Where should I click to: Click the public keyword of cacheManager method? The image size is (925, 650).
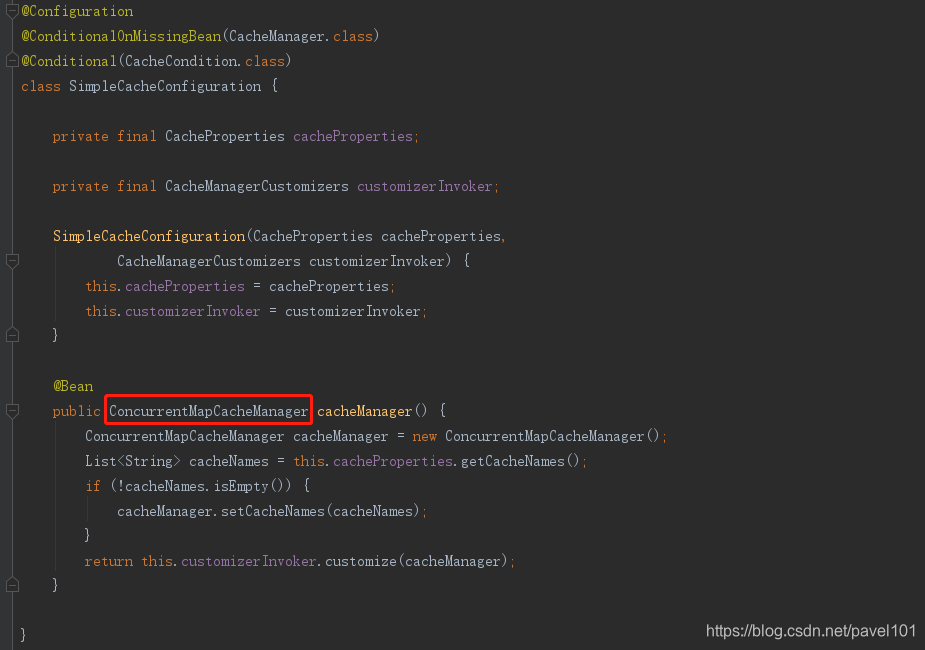[77, 411]
